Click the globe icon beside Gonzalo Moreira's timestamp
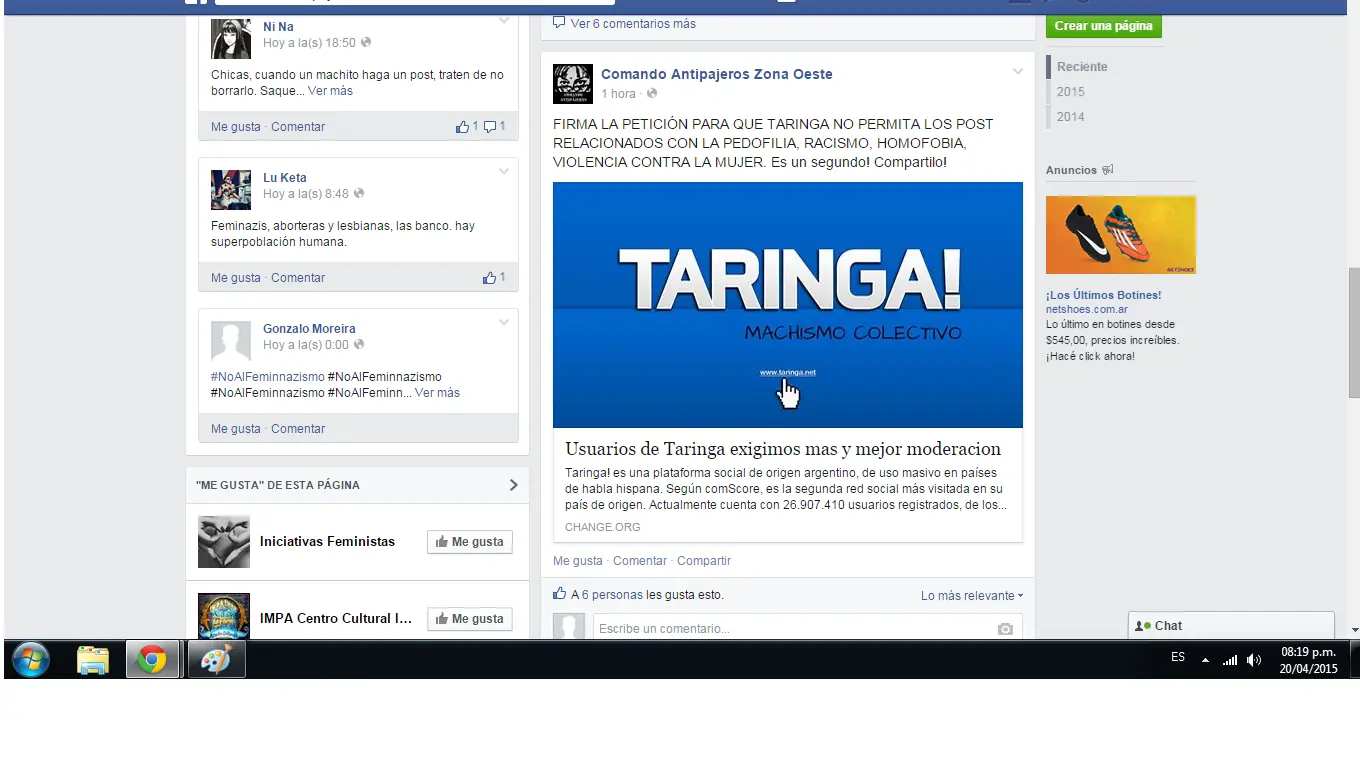The image size is (1360, 768). click(359, 345)
